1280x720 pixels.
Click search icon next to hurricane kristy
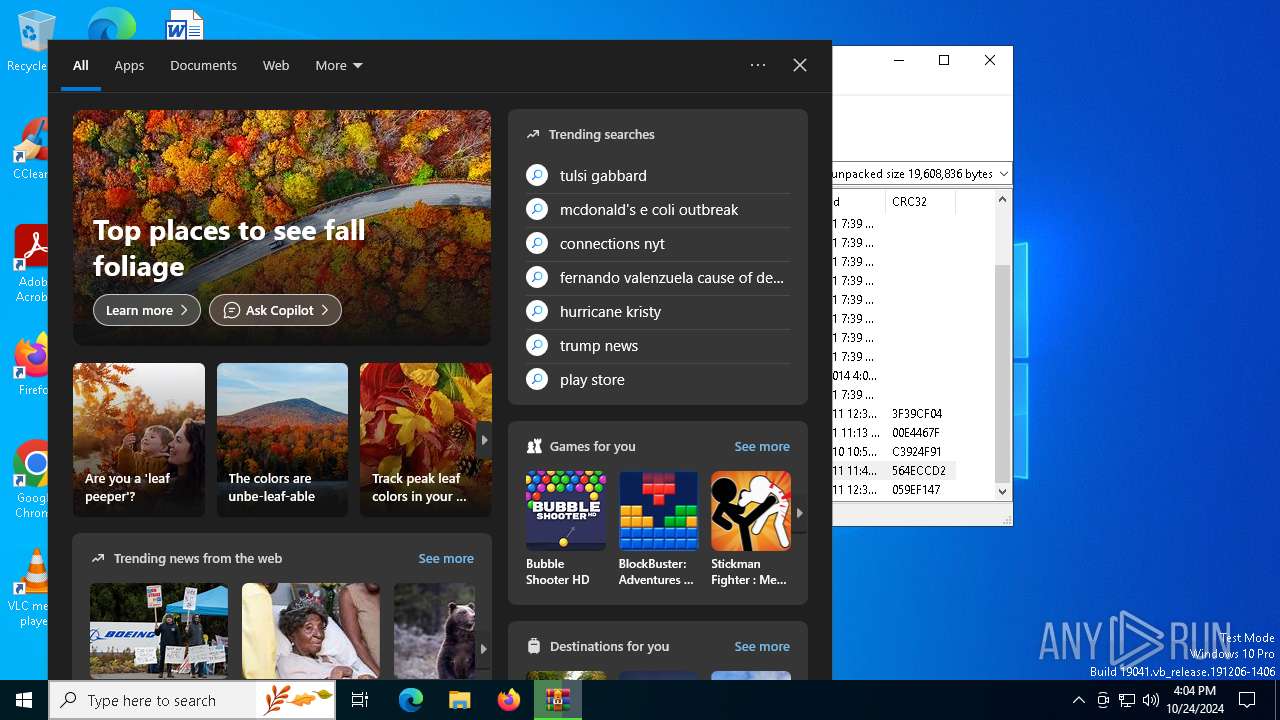(537, 311)
